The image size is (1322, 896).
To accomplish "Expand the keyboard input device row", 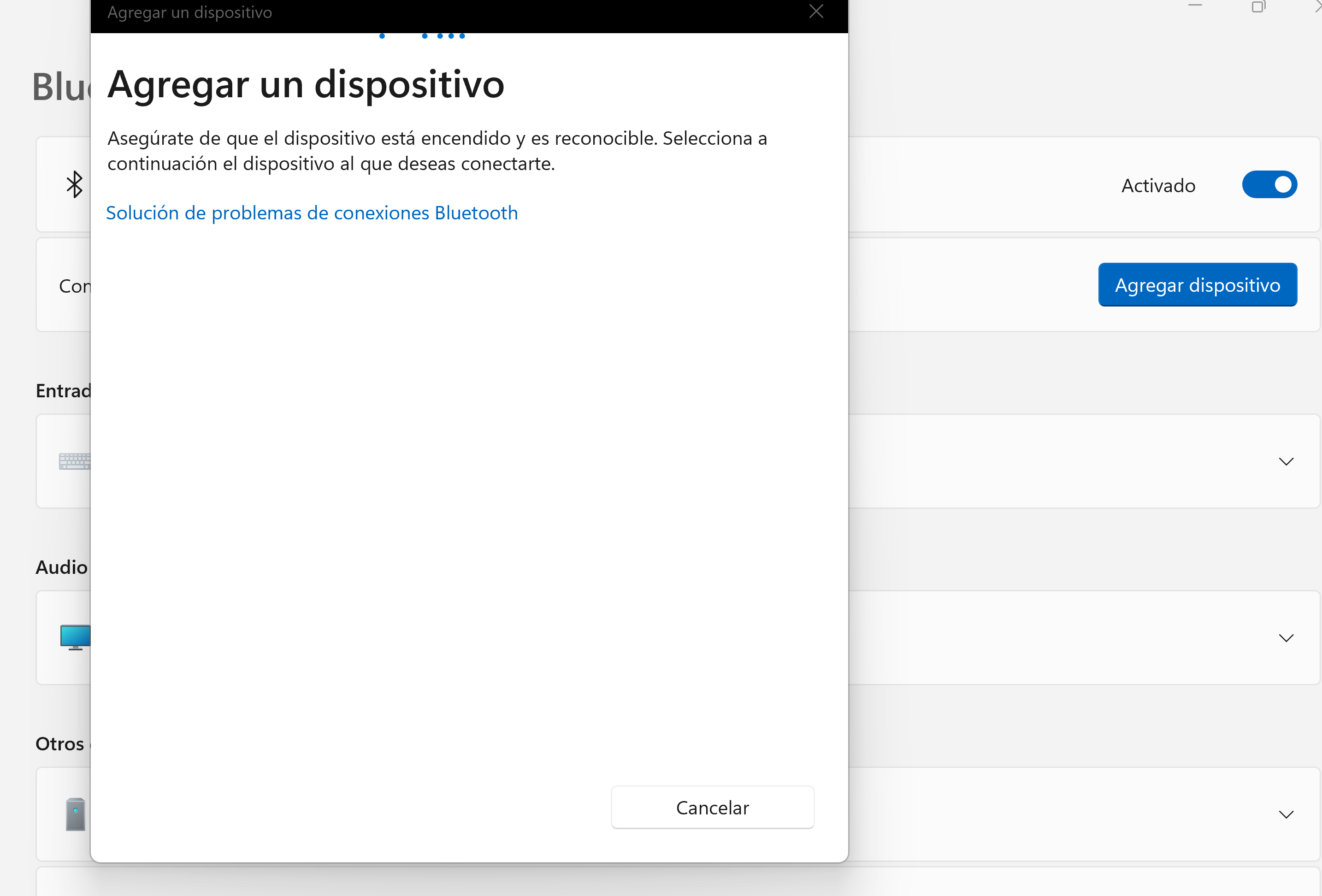I will (1286, 461).
